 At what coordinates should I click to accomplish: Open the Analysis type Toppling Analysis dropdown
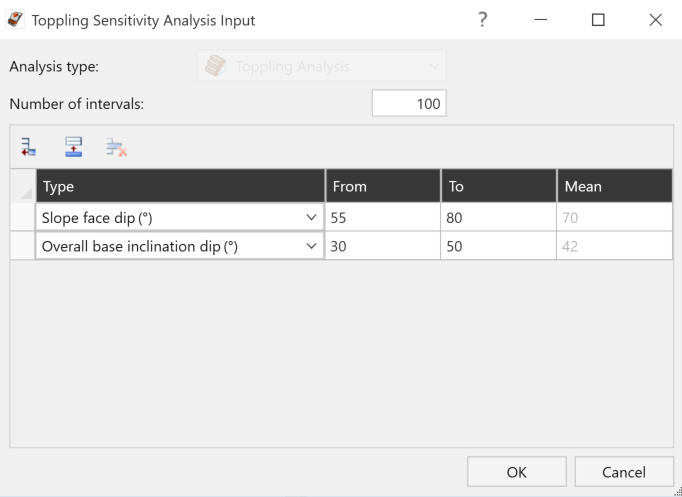click(322, 66)
